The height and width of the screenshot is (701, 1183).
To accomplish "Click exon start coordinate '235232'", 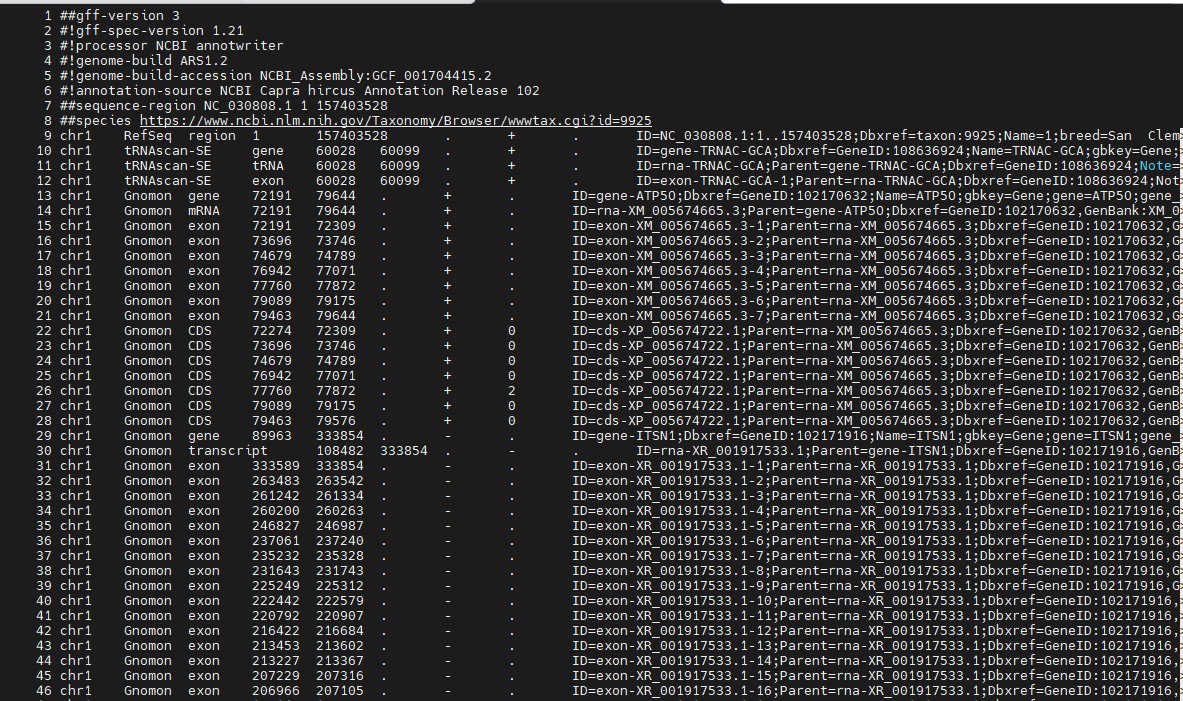I will click(x=275, y=556).
